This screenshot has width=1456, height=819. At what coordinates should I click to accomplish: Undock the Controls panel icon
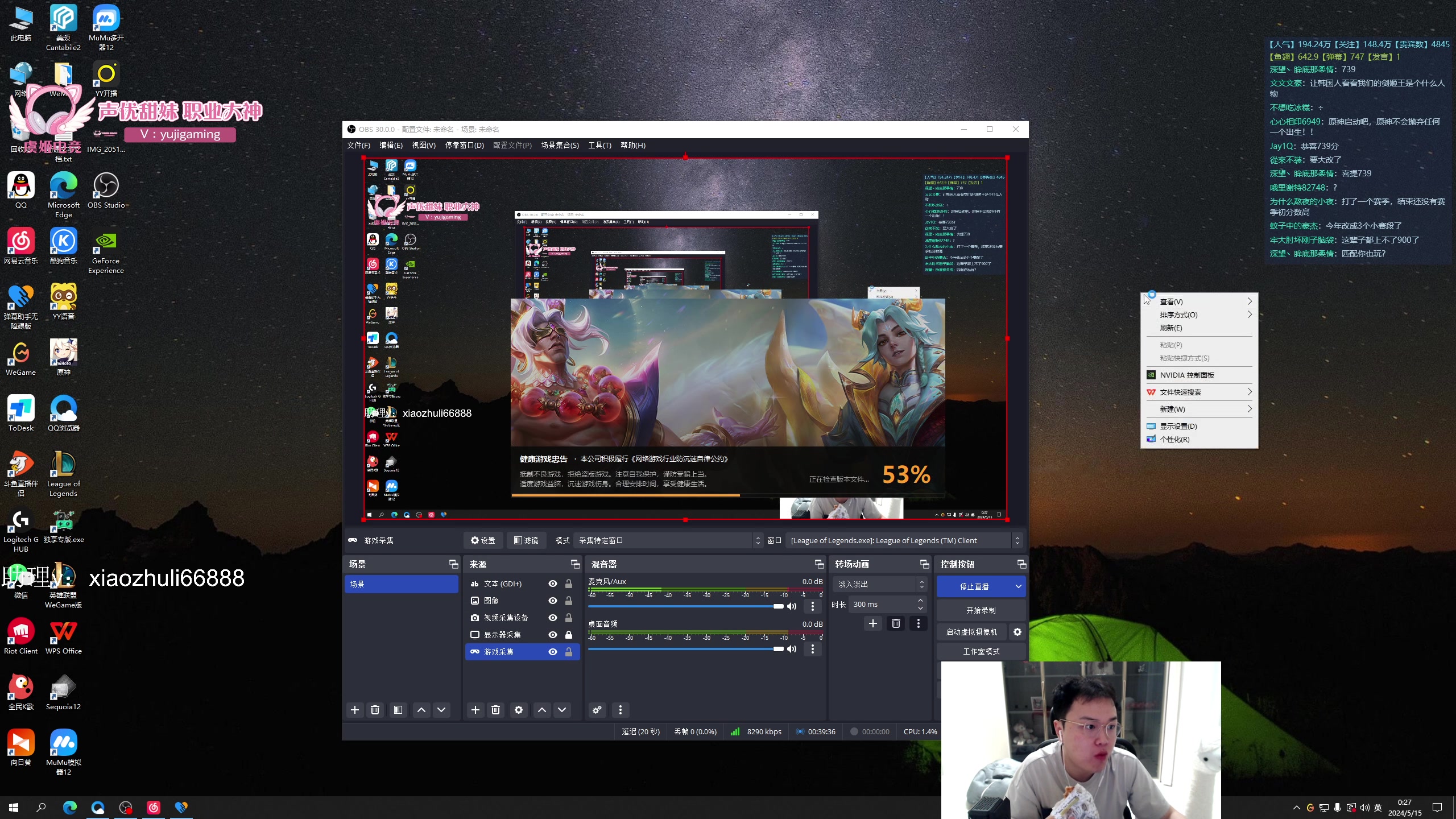[x=1021, y=564]
